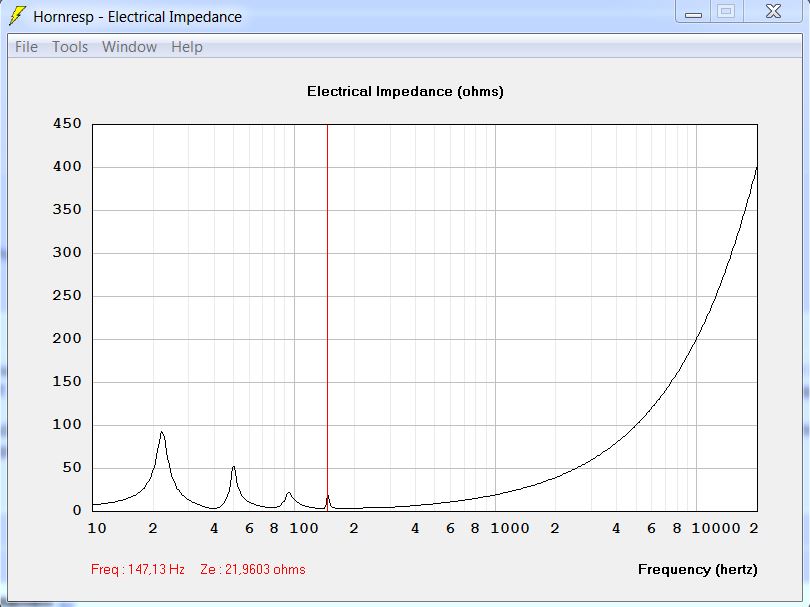The width and height of the screenshot is (810, 607).
Task: Click the 10000 label on the frequency axis
Action: (716, 528)
